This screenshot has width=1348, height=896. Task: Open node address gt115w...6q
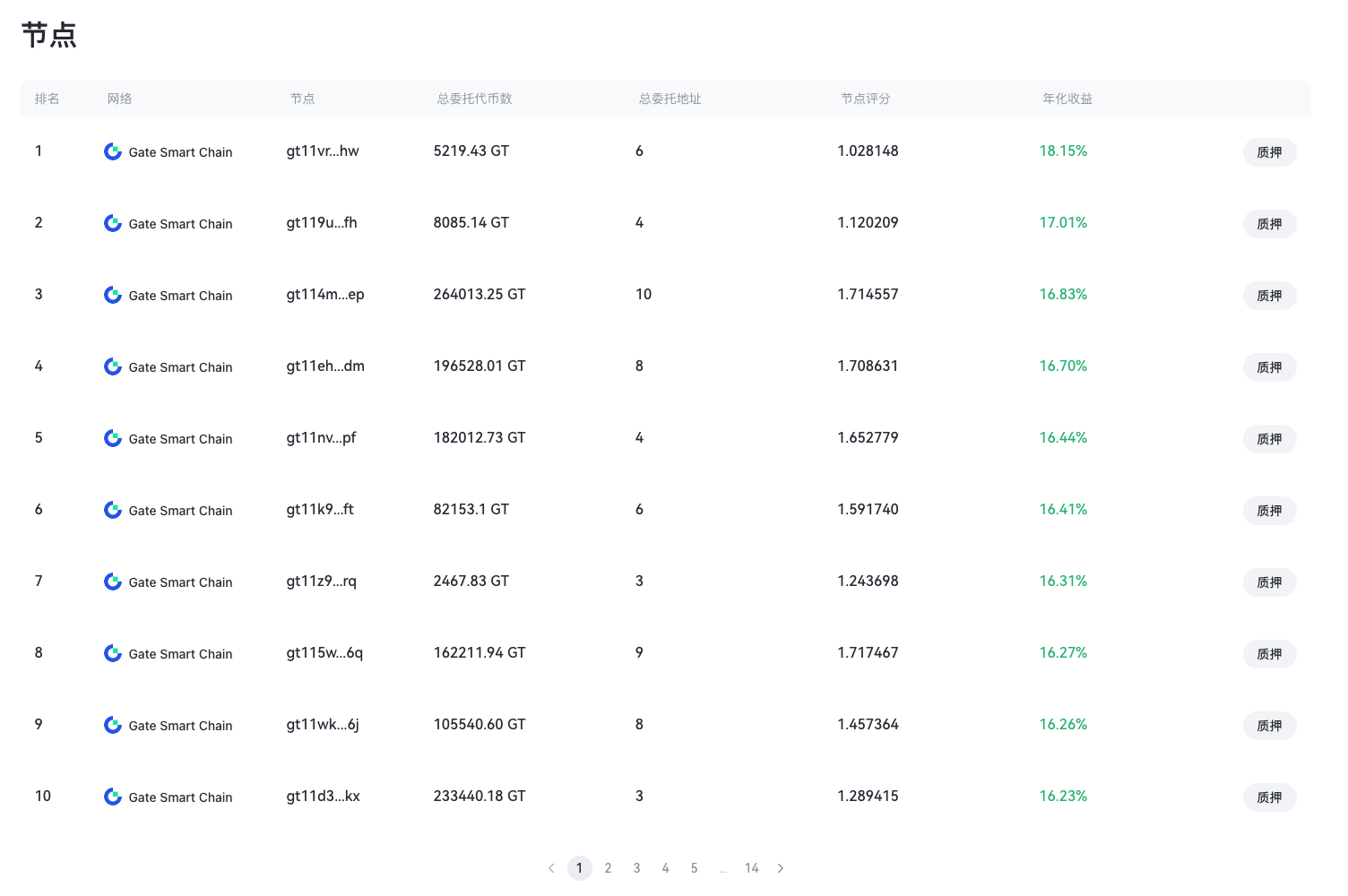click(324, 652)
